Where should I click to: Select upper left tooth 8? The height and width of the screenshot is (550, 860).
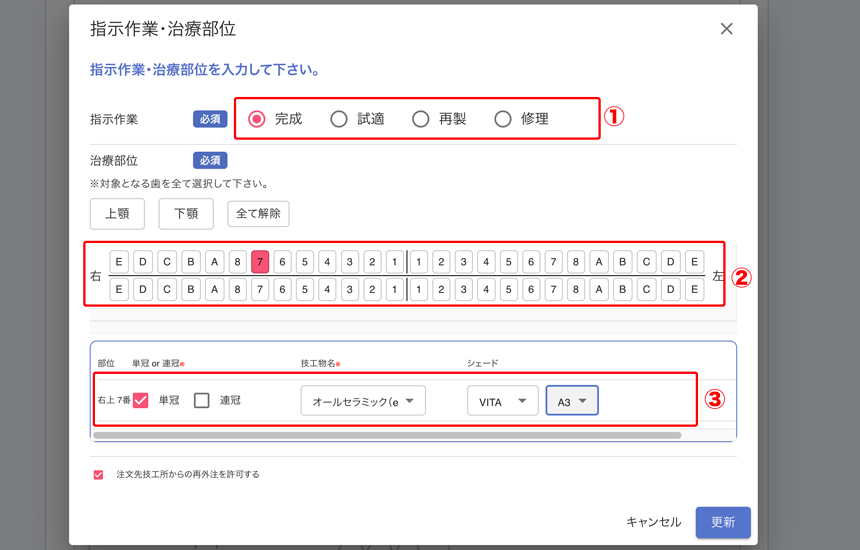pyautogui.click(x=576, y=262)
